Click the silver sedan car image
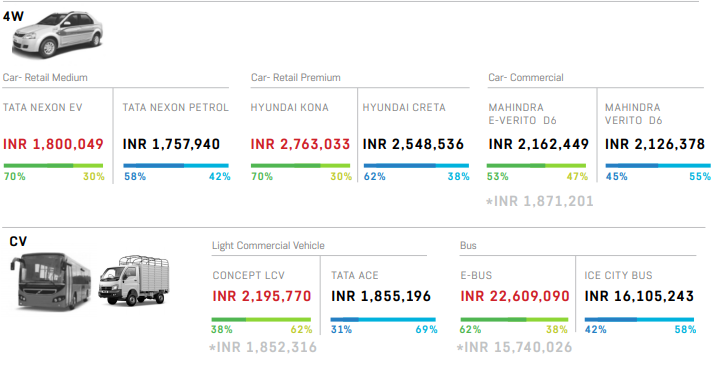The image size is (719, 389). tap(57, 35)
